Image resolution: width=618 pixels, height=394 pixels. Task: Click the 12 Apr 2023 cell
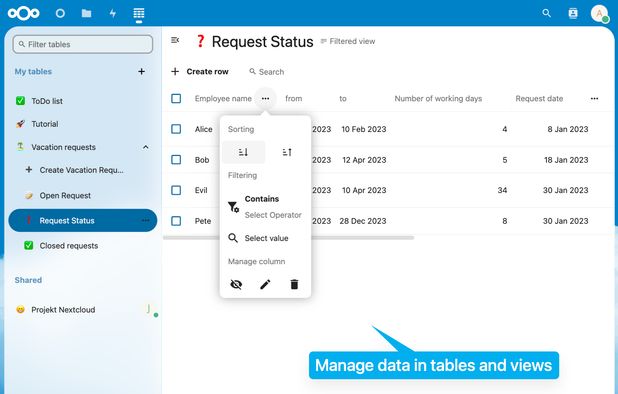pos(364,160)
